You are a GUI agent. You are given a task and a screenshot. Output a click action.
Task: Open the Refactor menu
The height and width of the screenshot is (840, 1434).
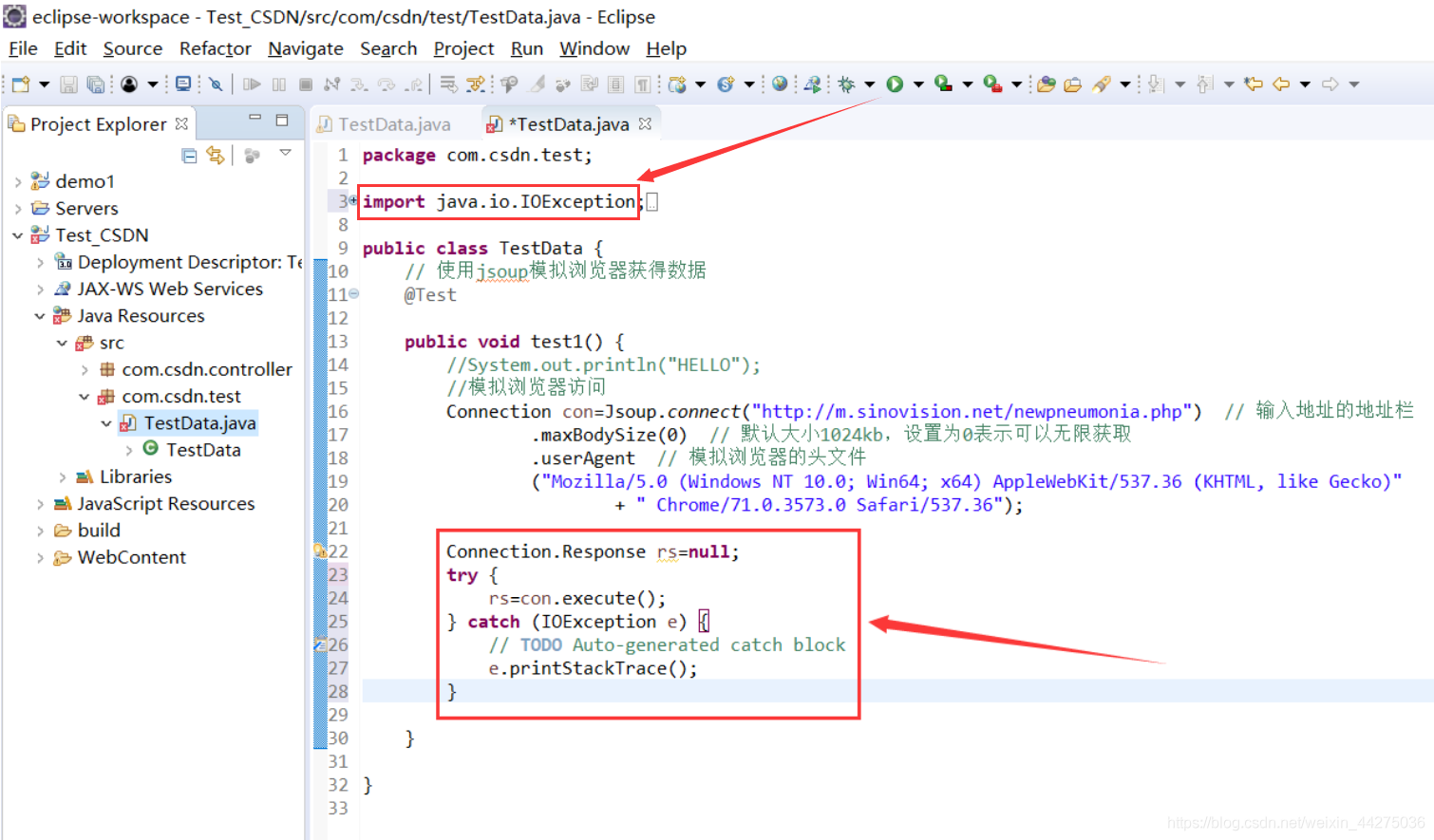tap(216, 48)
